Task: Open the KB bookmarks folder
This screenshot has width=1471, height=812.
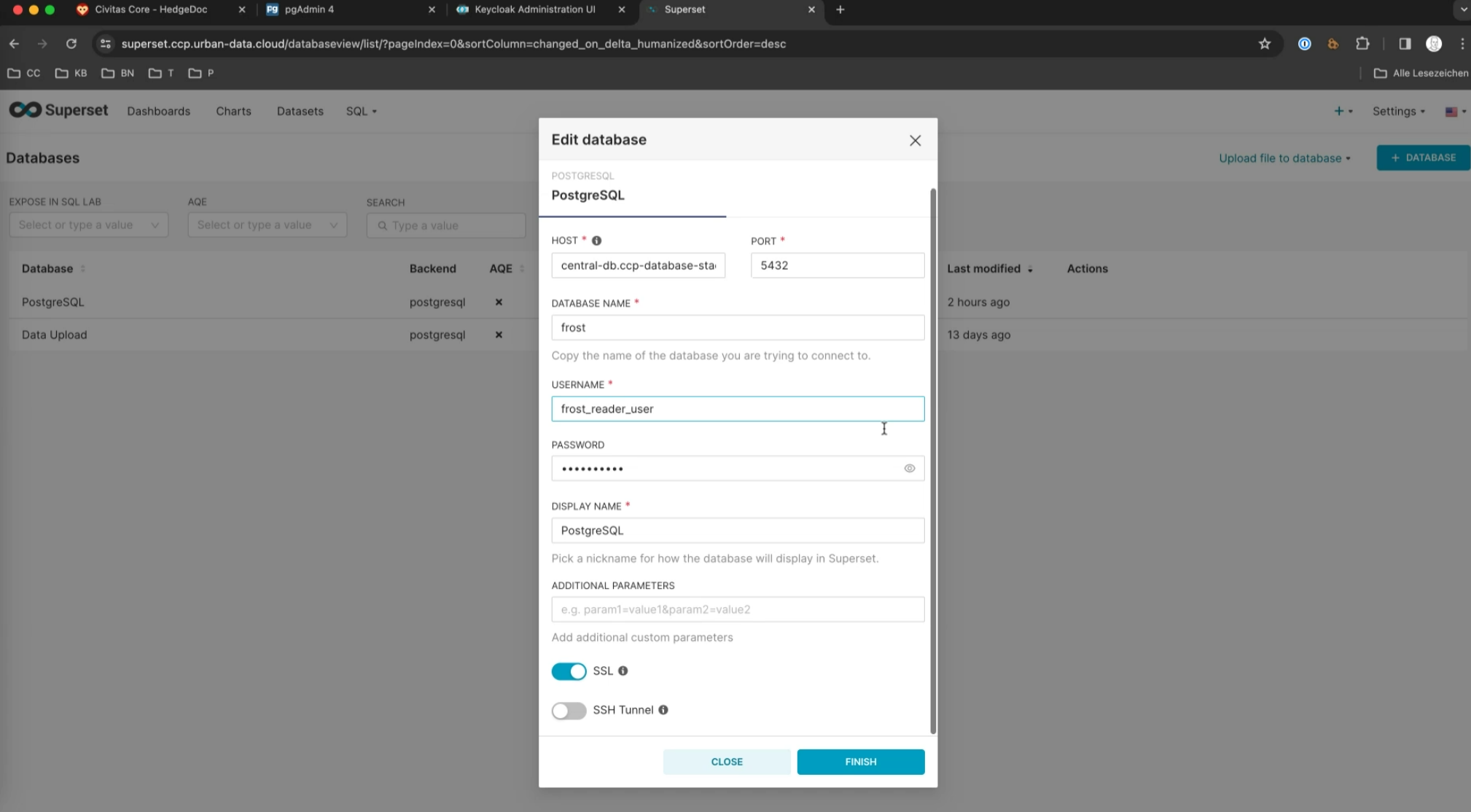Action: tap(71, 73)
